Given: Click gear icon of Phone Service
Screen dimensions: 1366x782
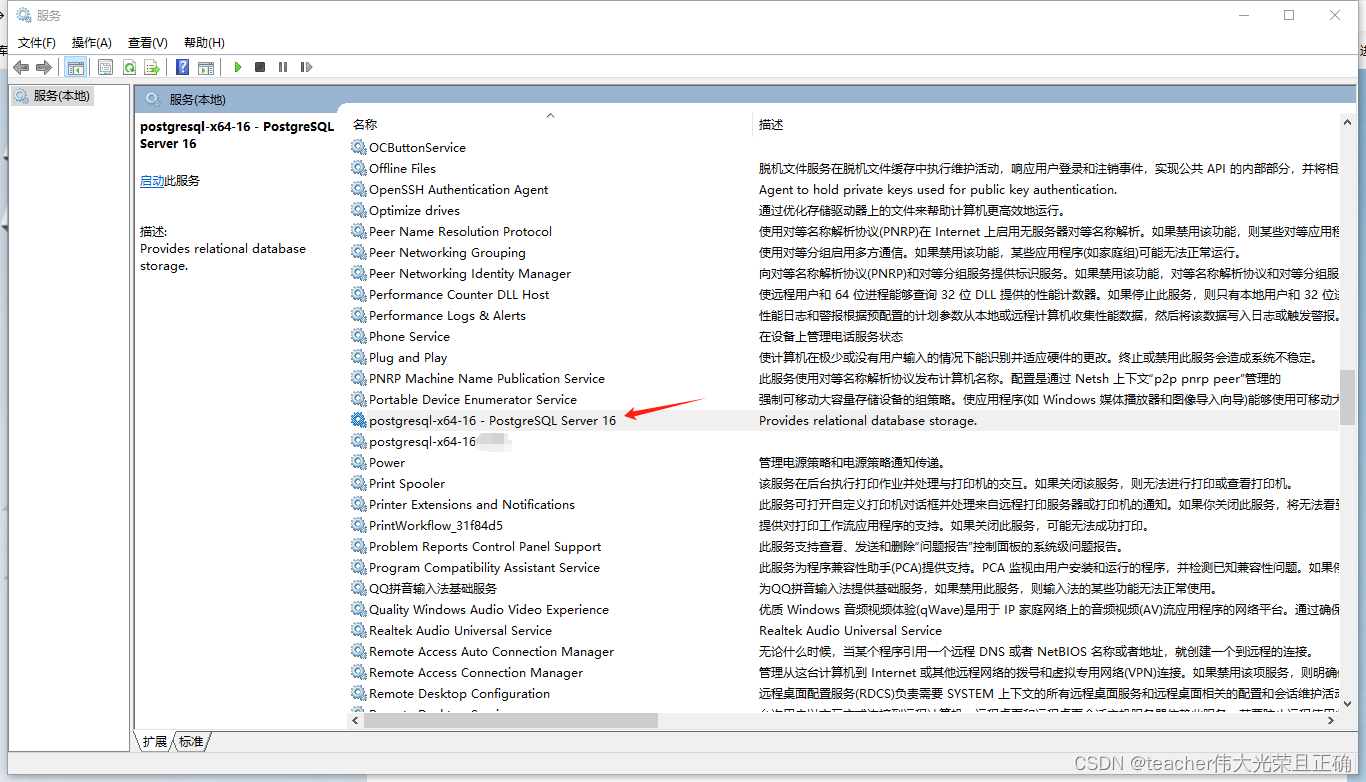Looking at the screenshot, I should coord(359,336).
